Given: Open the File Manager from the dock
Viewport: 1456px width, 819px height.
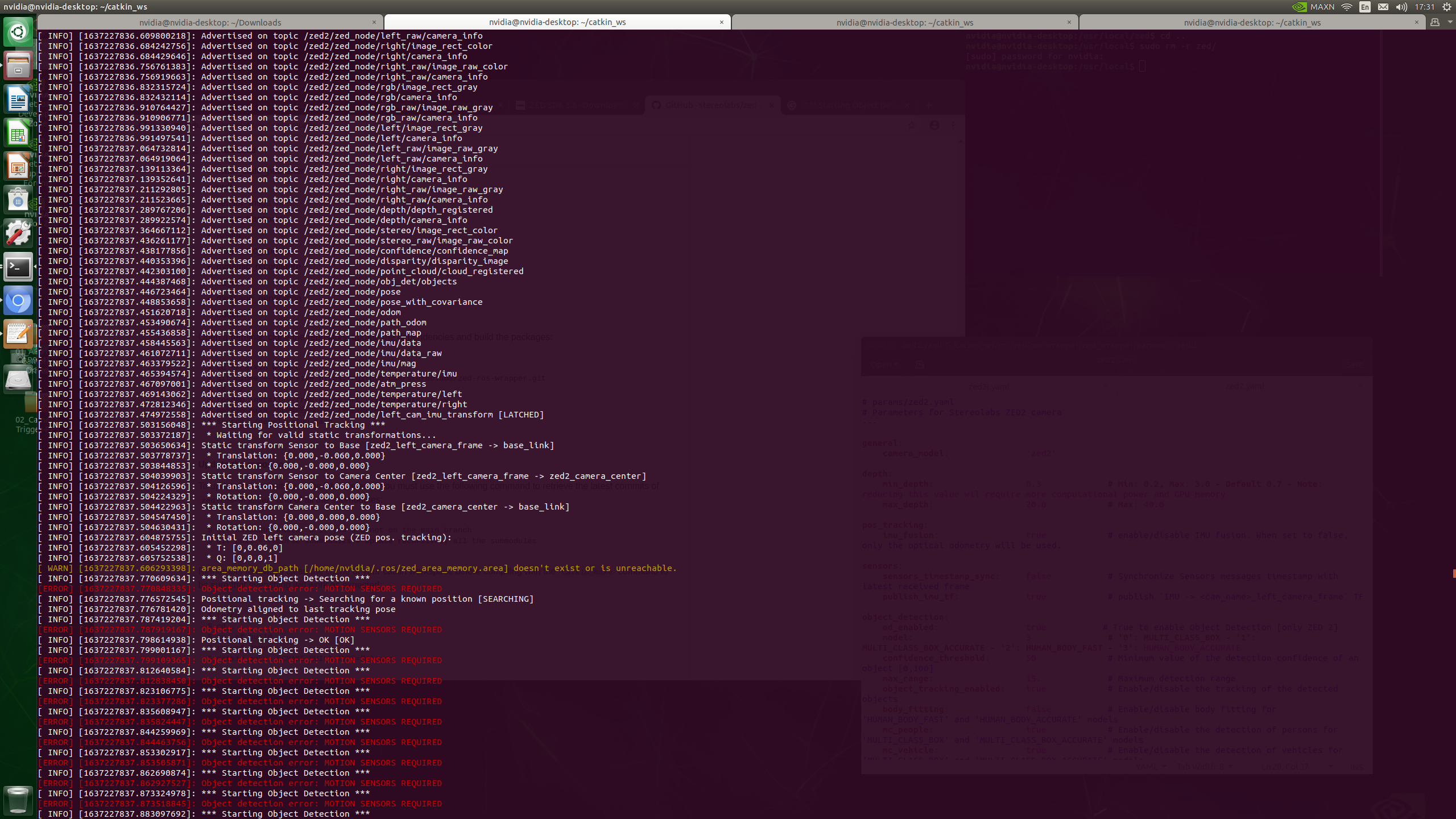Looking at the screenshot, I should 18,64.
